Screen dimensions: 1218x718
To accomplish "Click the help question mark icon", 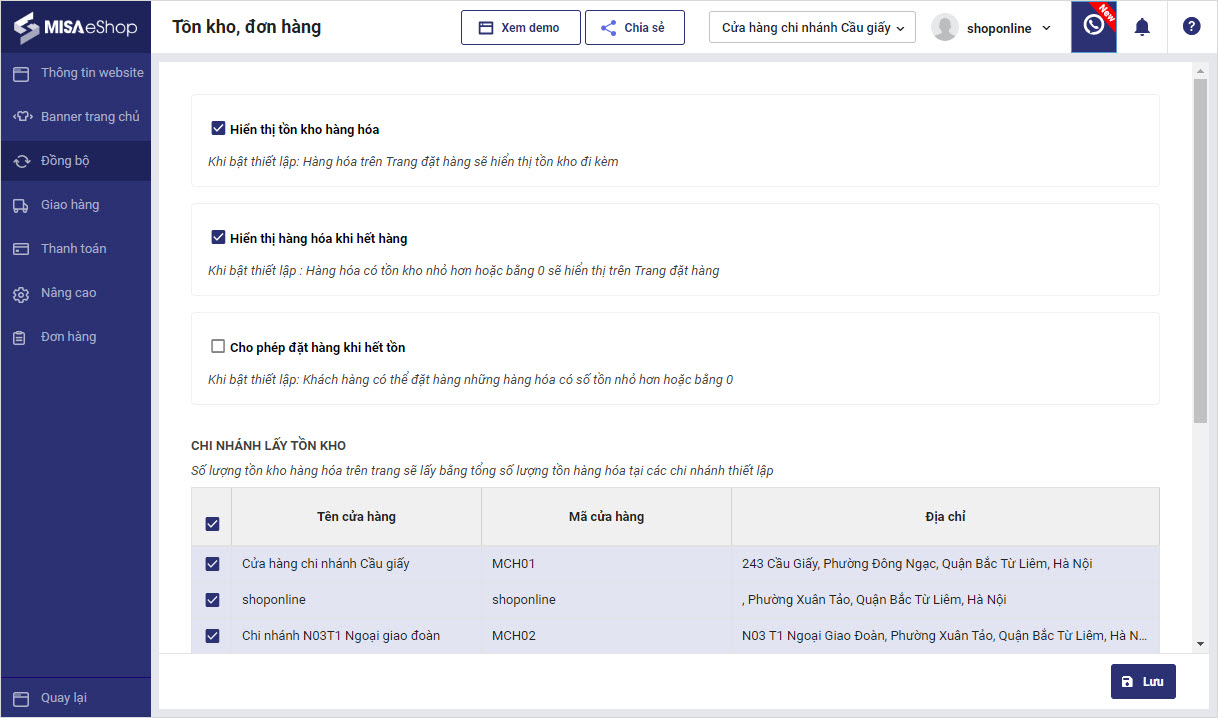I will [x=1191, y=27].
